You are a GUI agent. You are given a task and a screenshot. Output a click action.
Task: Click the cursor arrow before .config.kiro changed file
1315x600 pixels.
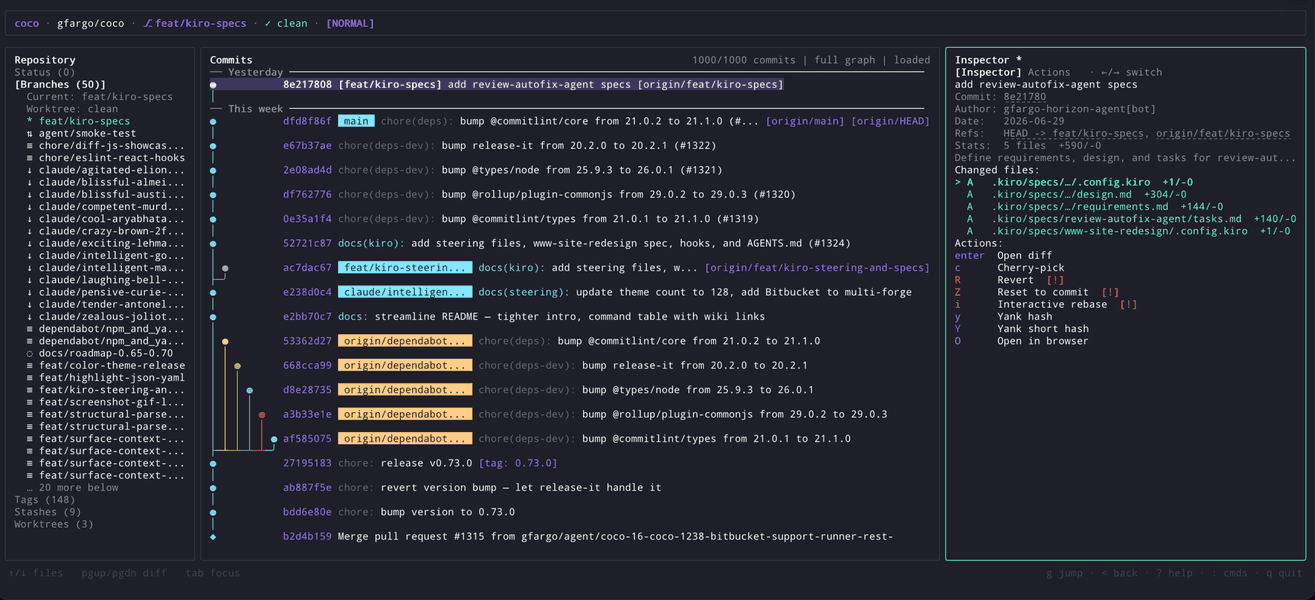point(958,182)
